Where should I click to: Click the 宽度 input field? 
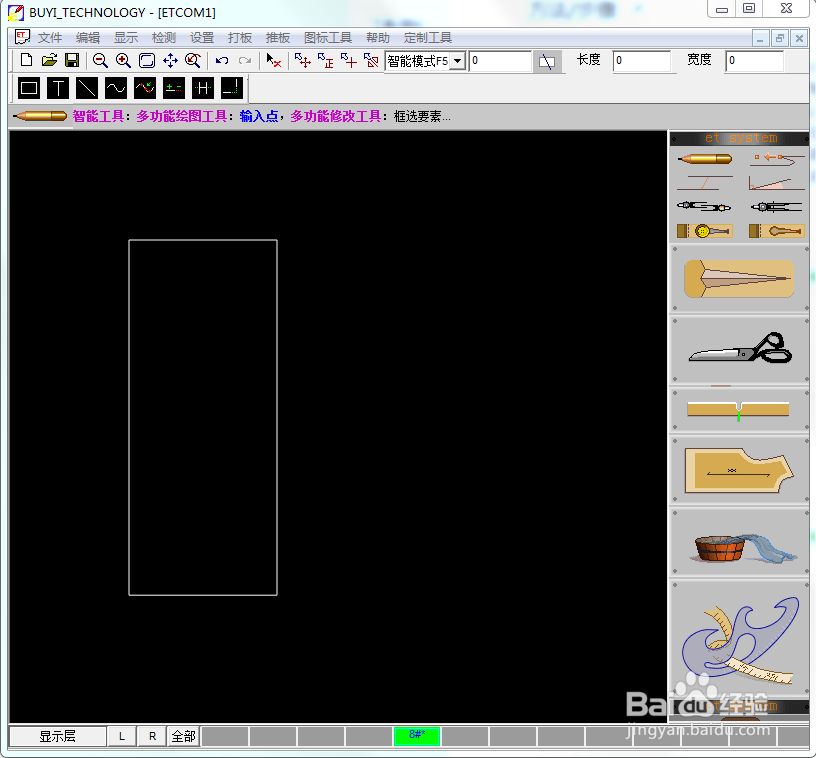[x=755, y=61]
